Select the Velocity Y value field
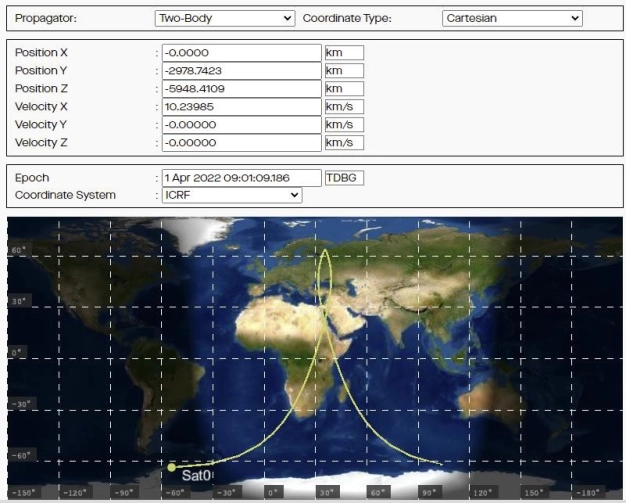Screen dimensions: 626x503 pyautogui.click(x=240, y=124)
